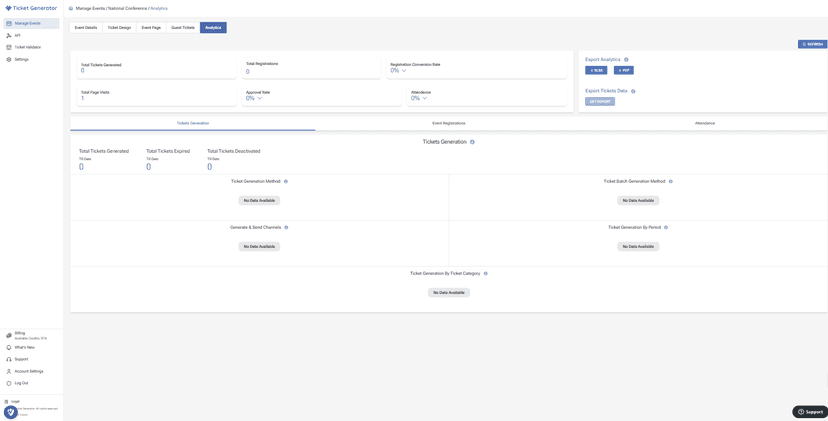828x421 pixels.
Task: Click the Total Page Visits summary card
Action: tap(157, 96)
